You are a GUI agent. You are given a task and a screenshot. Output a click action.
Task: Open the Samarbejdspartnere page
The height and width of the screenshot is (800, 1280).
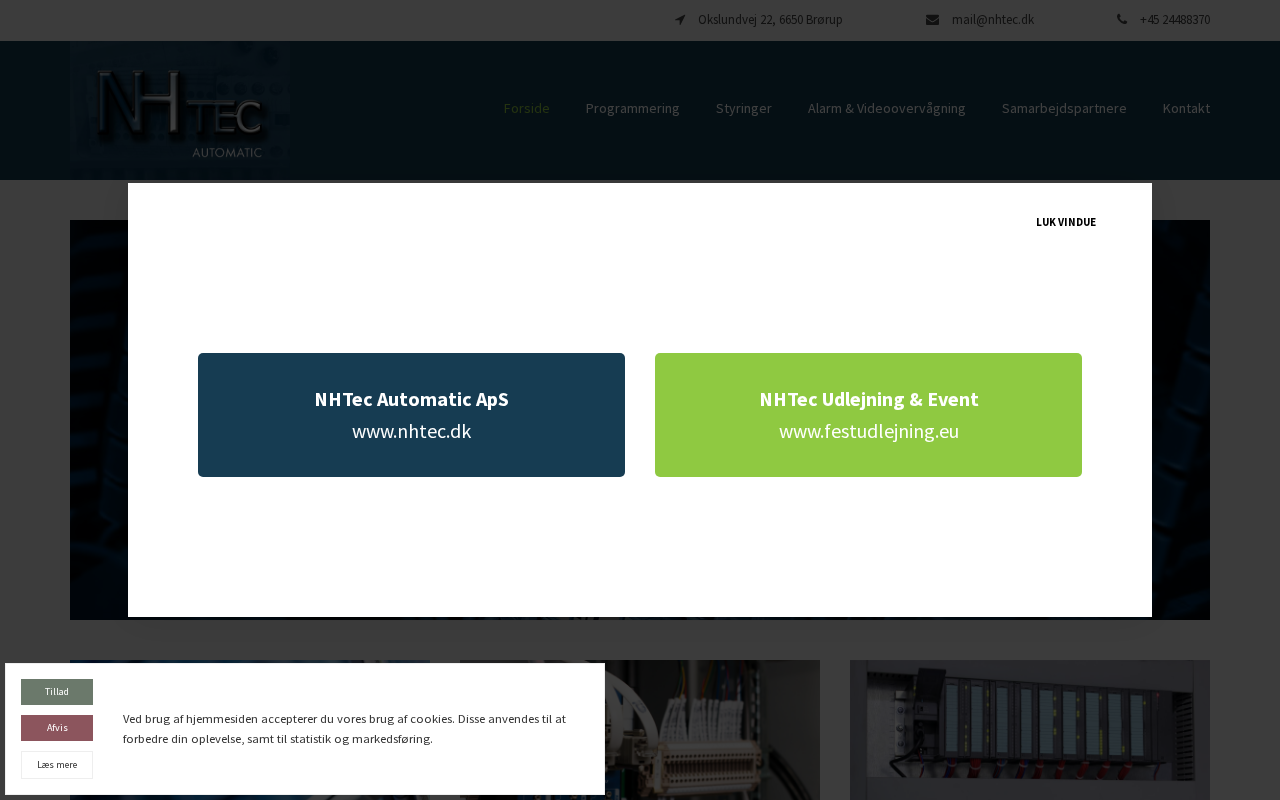coord(1064,108)
